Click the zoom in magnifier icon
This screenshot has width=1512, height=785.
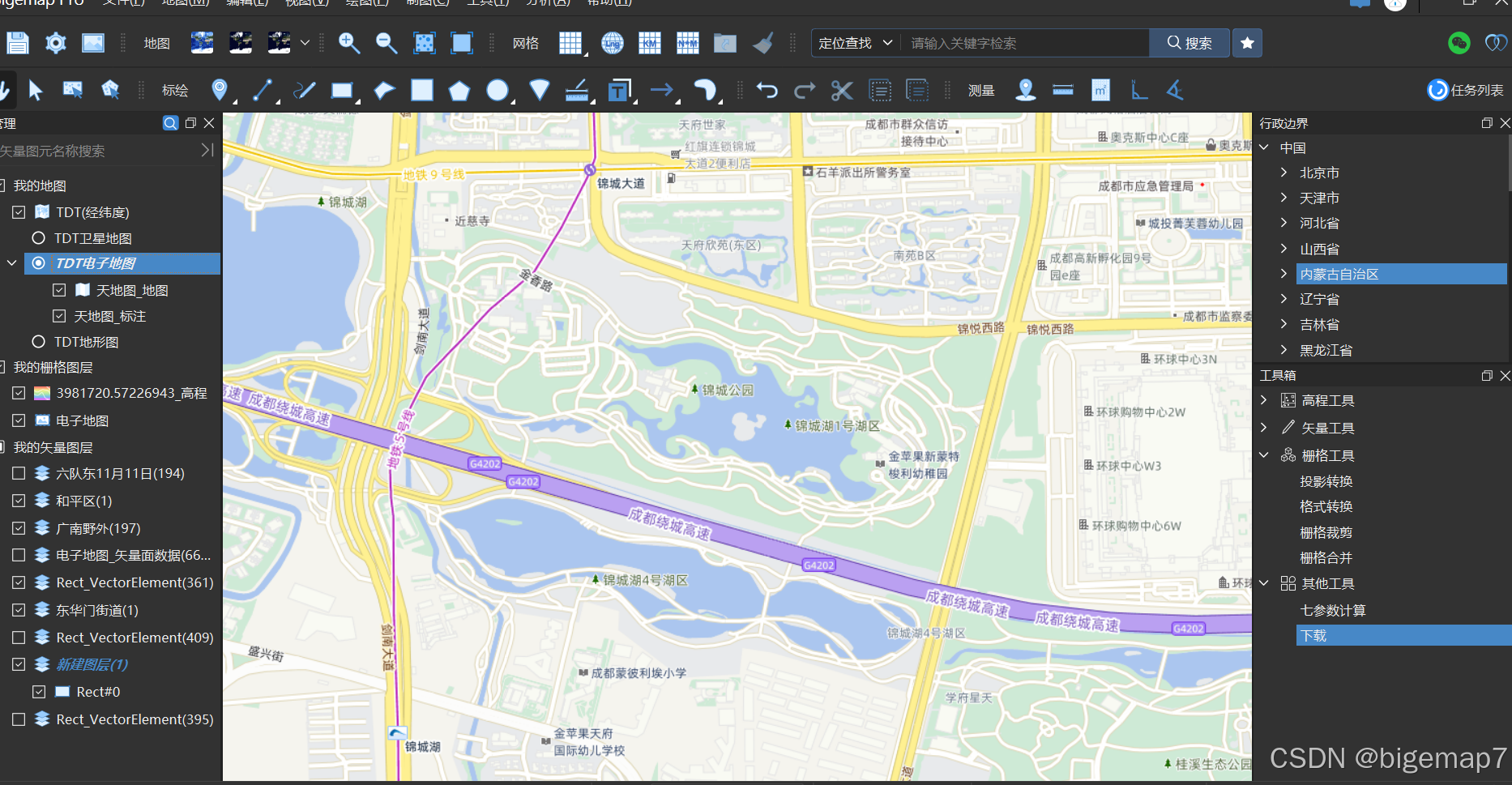coord(349,43)
